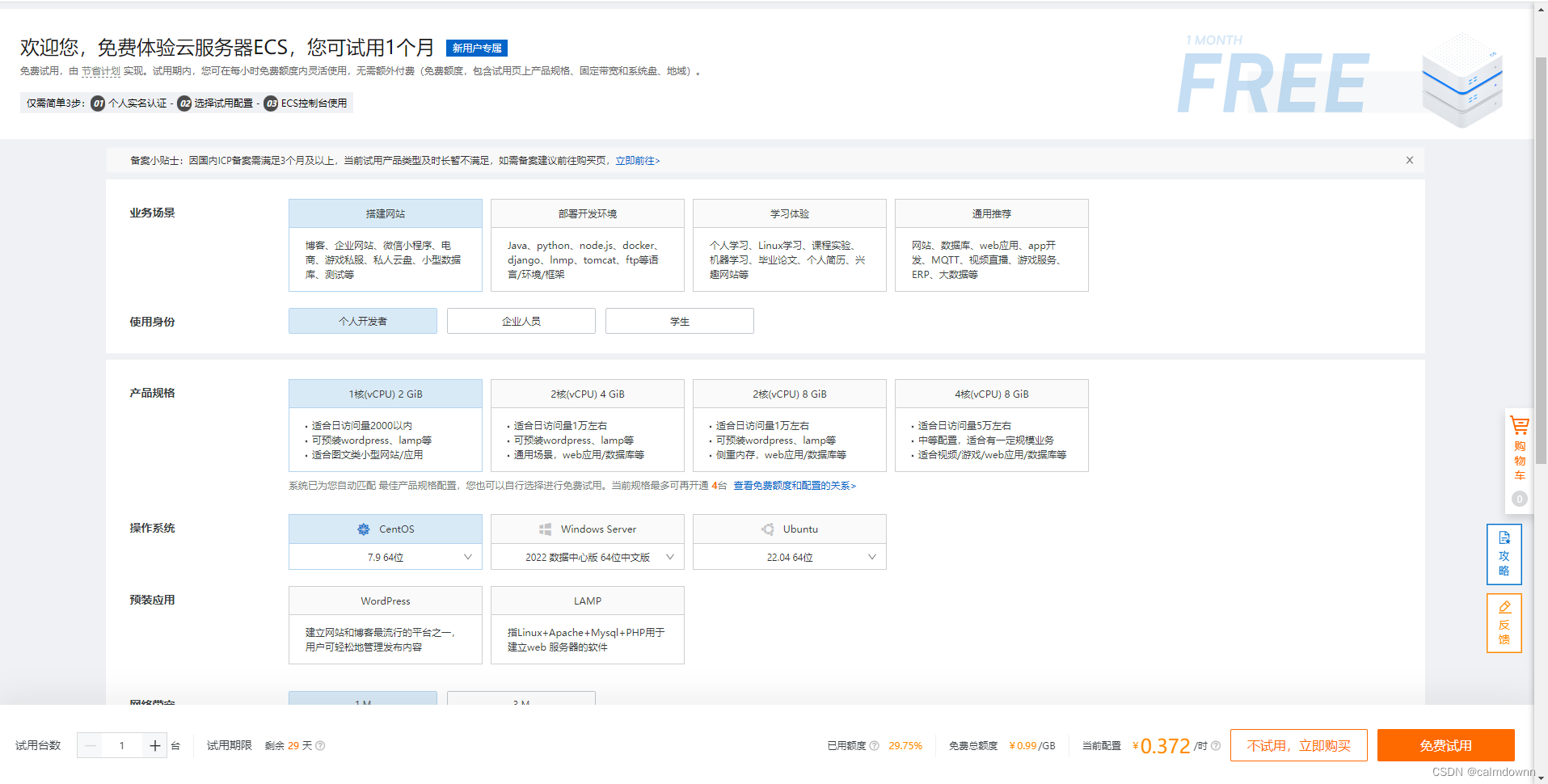Screen dimensions: 1548x784
Task: Select 1核(vCPU) 2 GiB spec
Action: (x=386, y=425)
